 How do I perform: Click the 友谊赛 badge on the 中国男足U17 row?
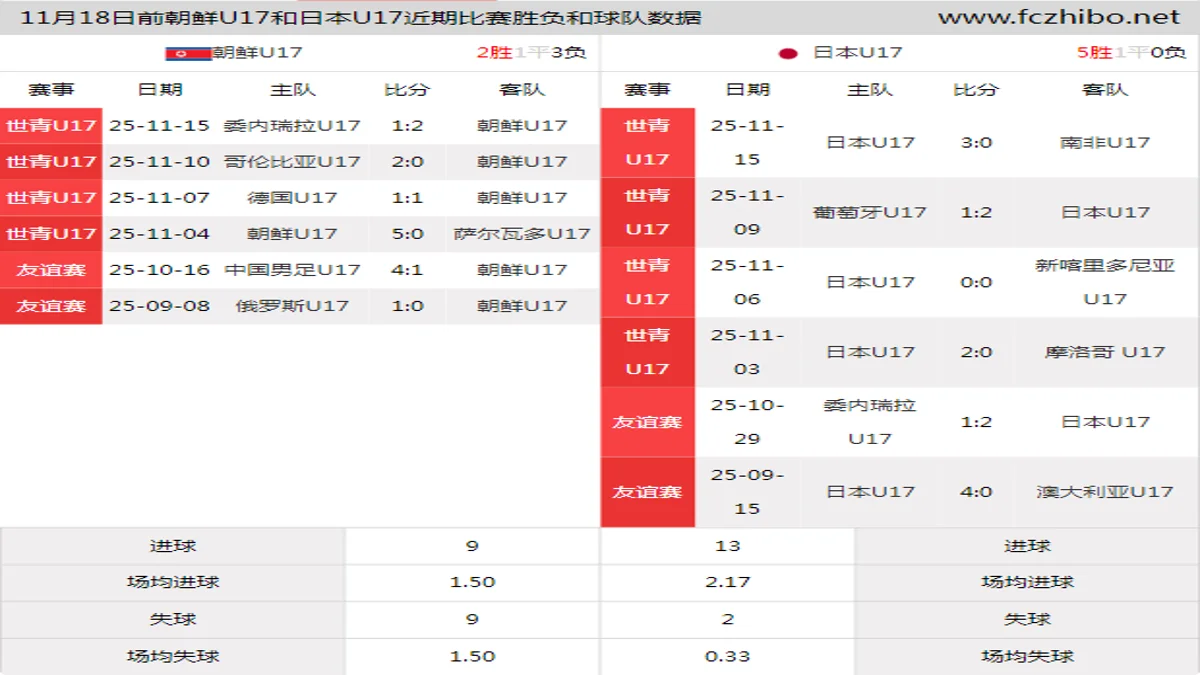51,269
